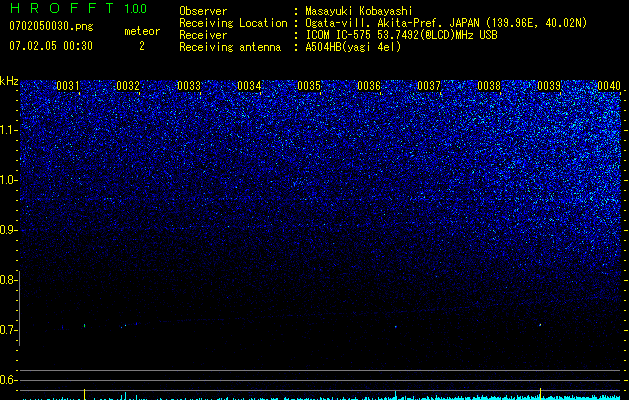Click the meteor echo dot near 0036
Viewport: 629px width, 400px height.
click(396, 327)
